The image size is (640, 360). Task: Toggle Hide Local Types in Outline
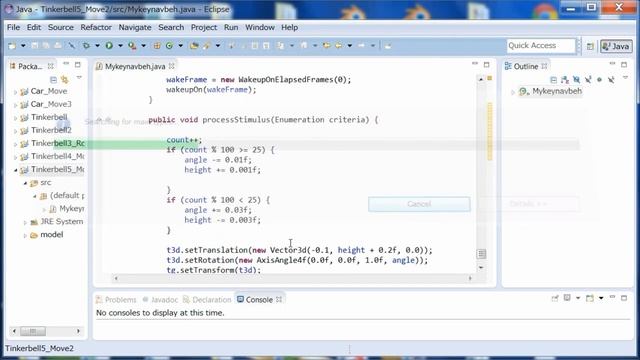coord(611,79)
